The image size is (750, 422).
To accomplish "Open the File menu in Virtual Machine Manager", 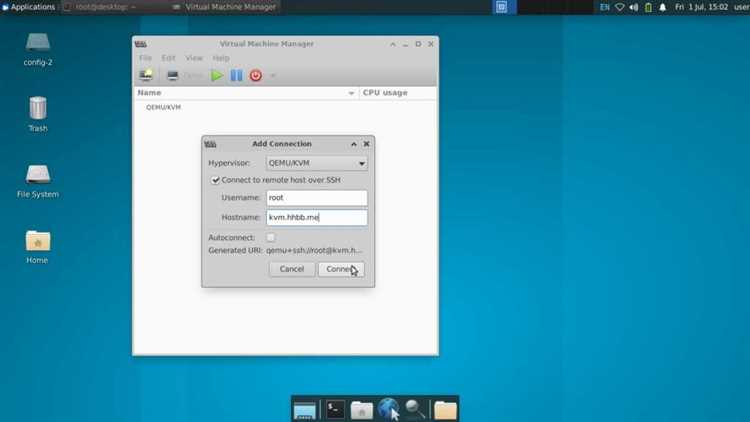I will tap(145, 58).
